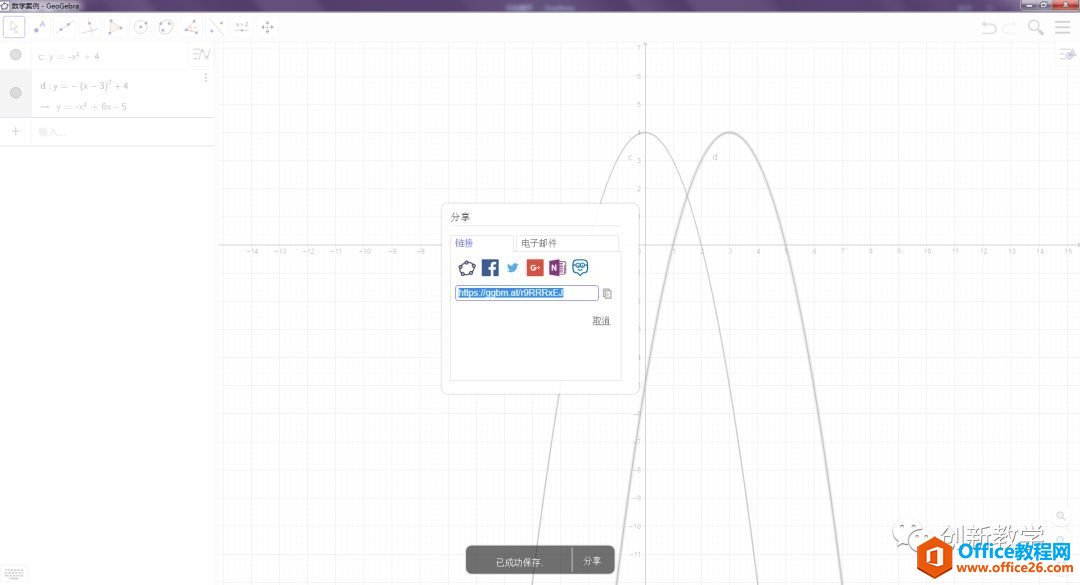This screenshot has width=1080, height=585.
Task: Toggle the graphics style bar
Action: pos(1066,54)
